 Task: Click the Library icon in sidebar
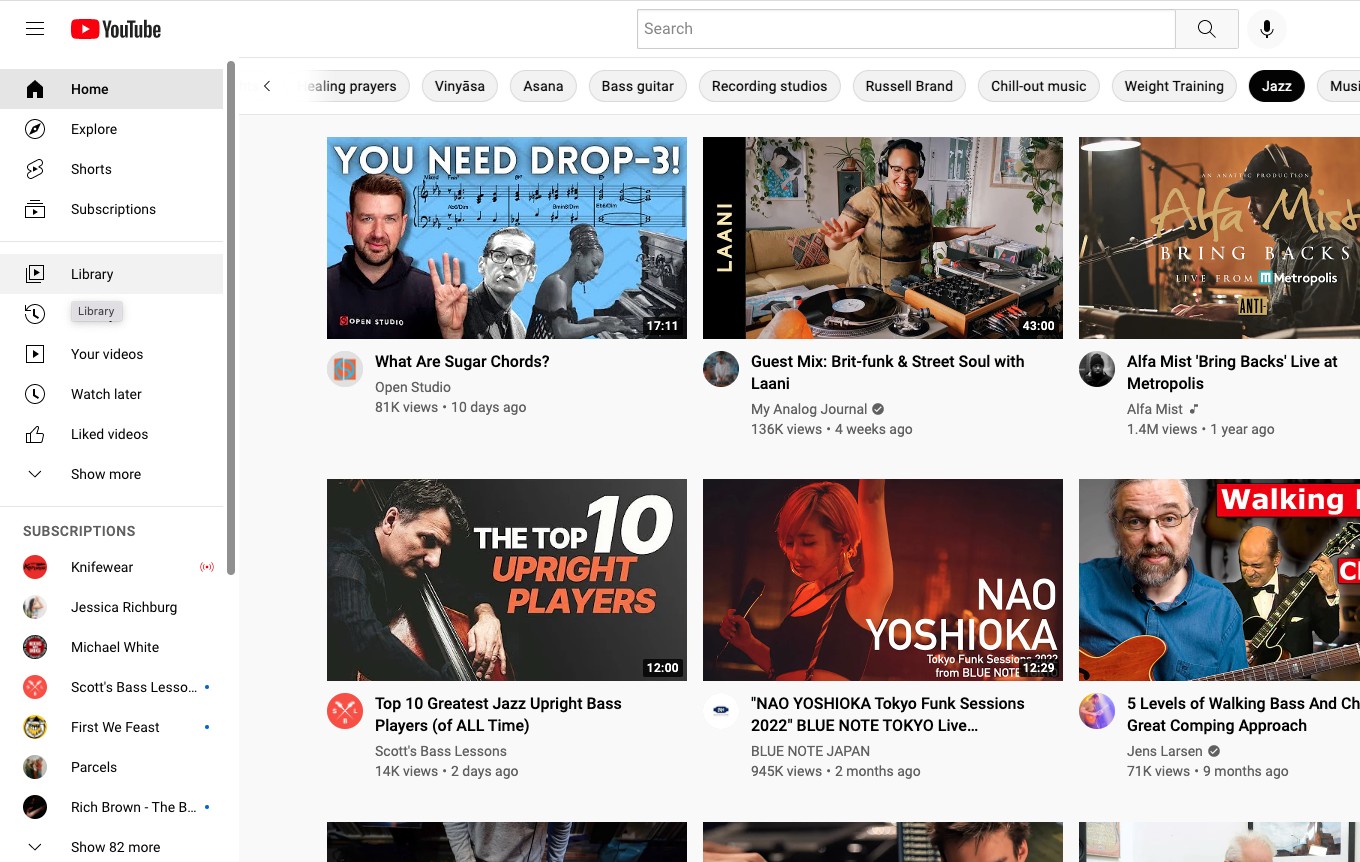pos(35,274)
